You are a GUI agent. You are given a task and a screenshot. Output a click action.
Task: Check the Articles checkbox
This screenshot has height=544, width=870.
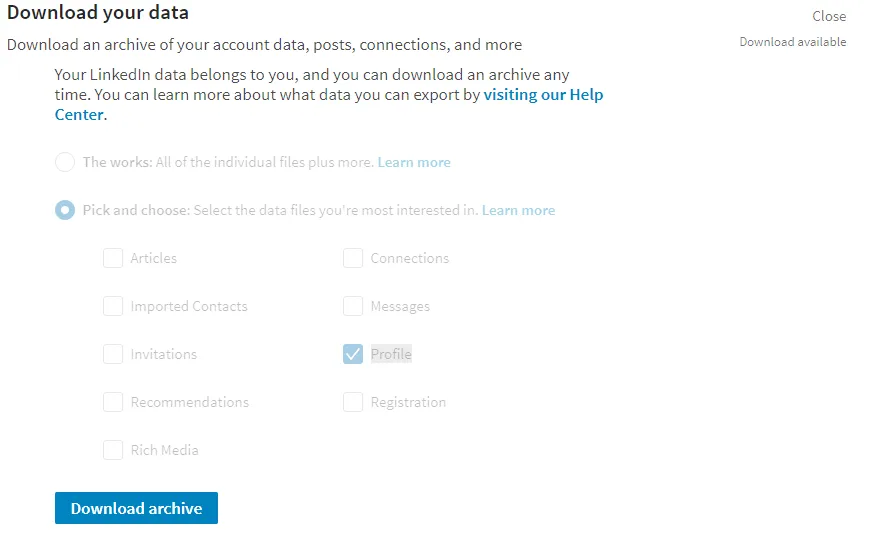(113, 258)
